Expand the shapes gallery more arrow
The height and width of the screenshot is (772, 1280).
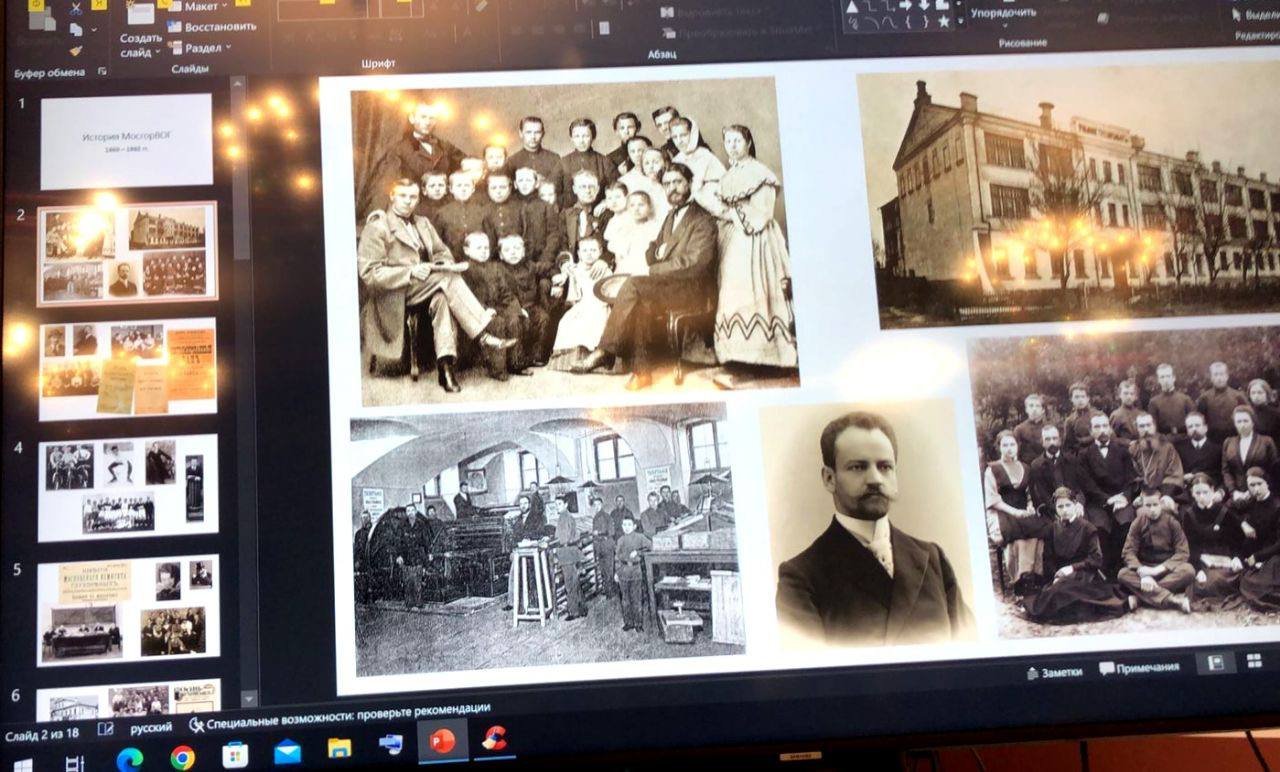coord(960,21)
